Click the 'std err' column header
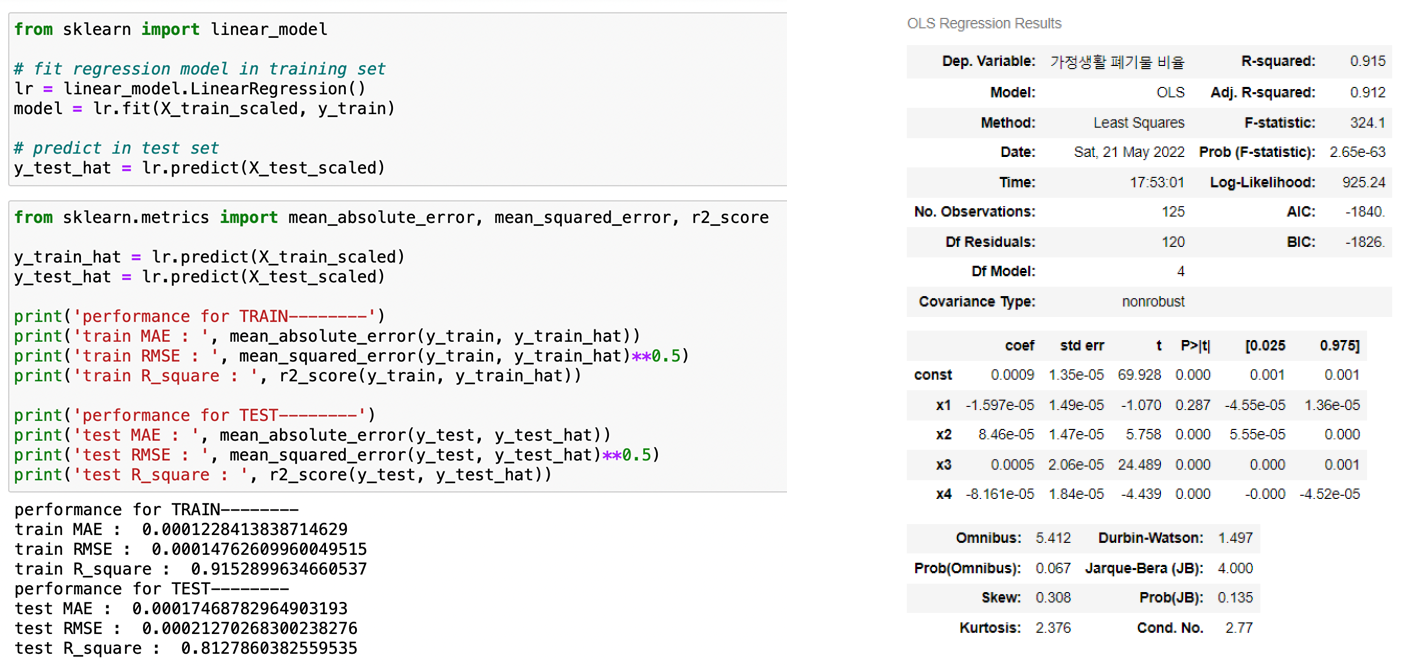Image resolution: width=1406 pixels, height=666 pixels. tap(1082, 345)
